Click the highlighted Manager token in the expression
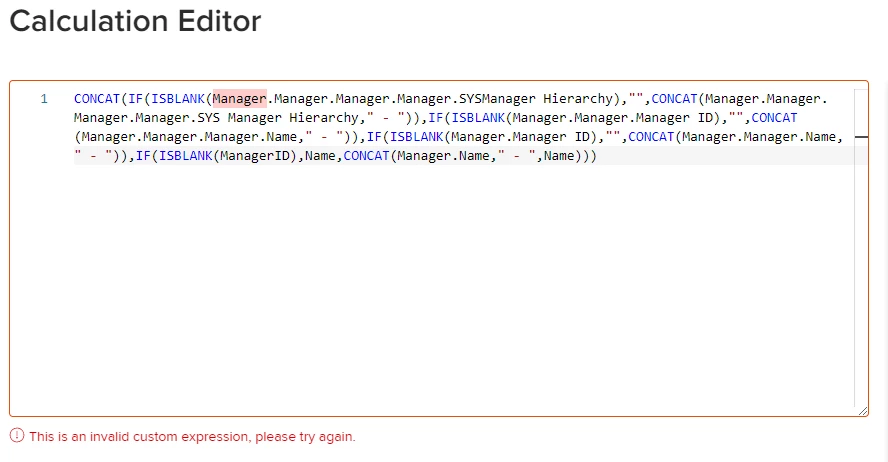Viewport: 888px width, 462px height. [x=240, y=99]
